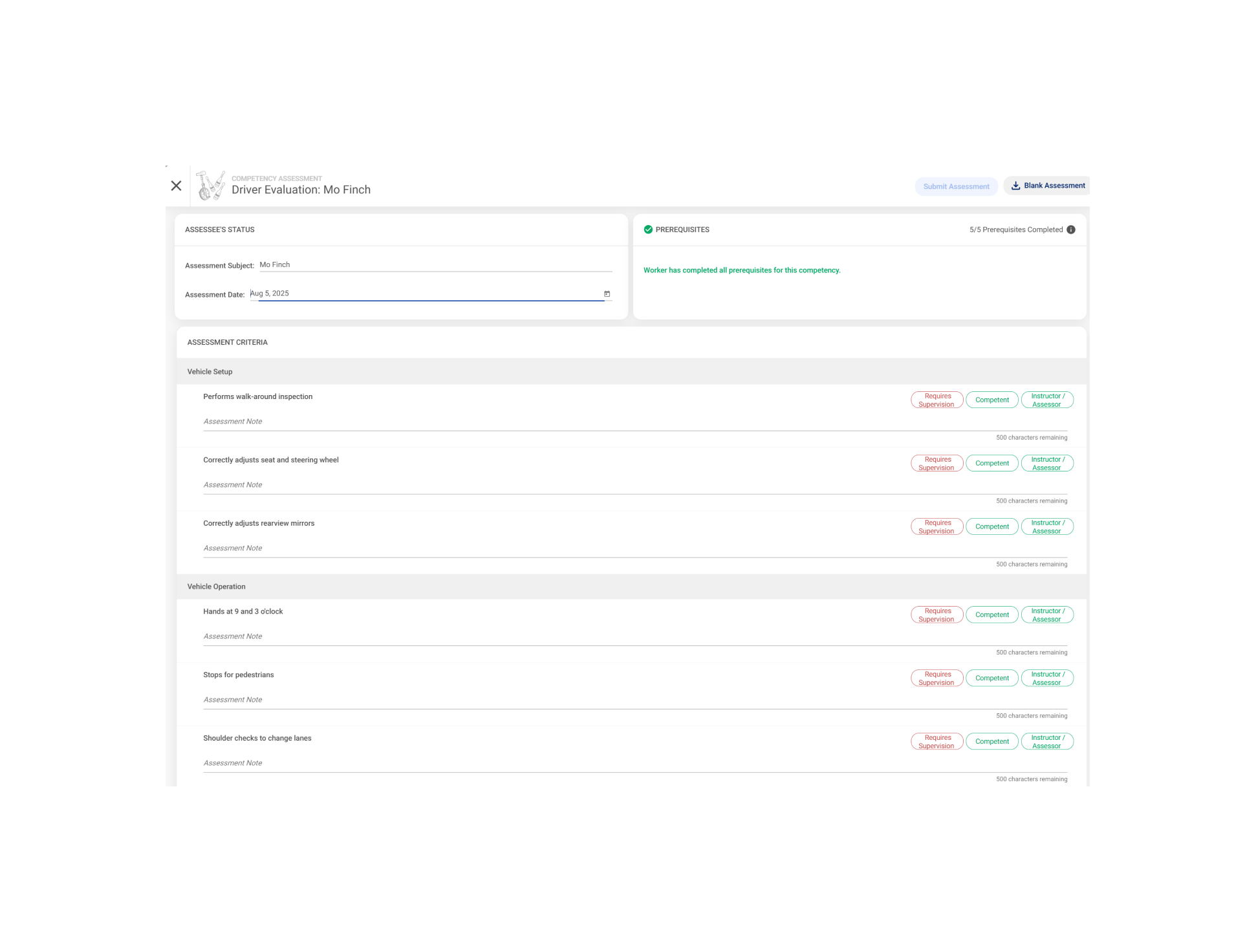Open the calendar picker on Assessment Date
1256x952 pixels.
(607, 294)
